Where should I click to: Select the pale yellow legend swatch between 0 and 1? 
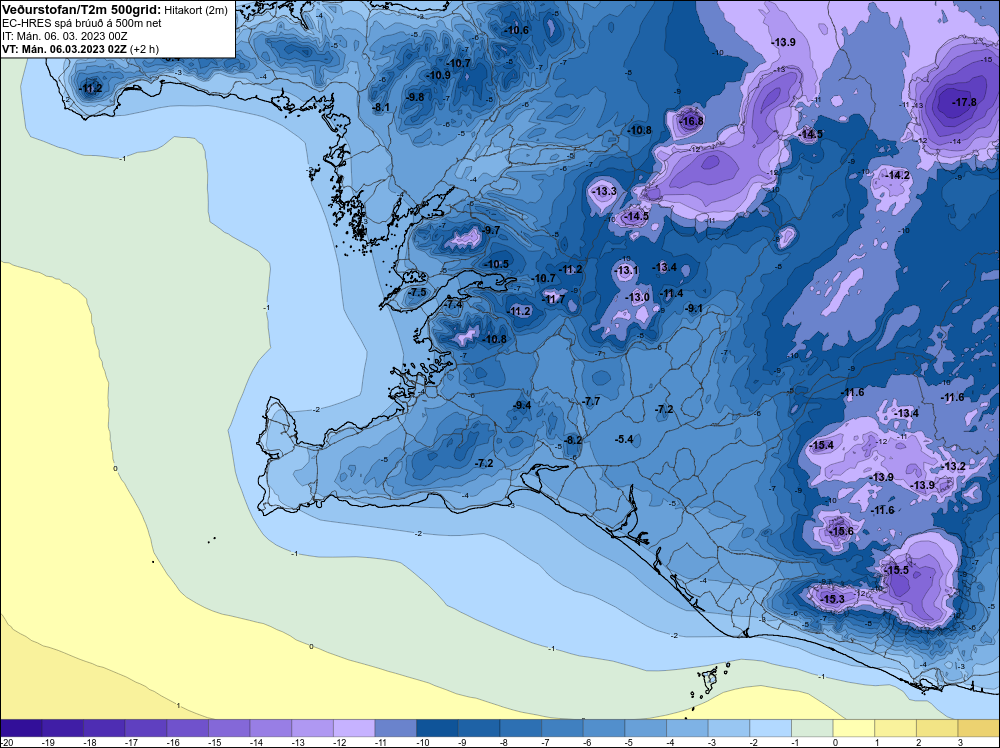[x=853, y=728]
